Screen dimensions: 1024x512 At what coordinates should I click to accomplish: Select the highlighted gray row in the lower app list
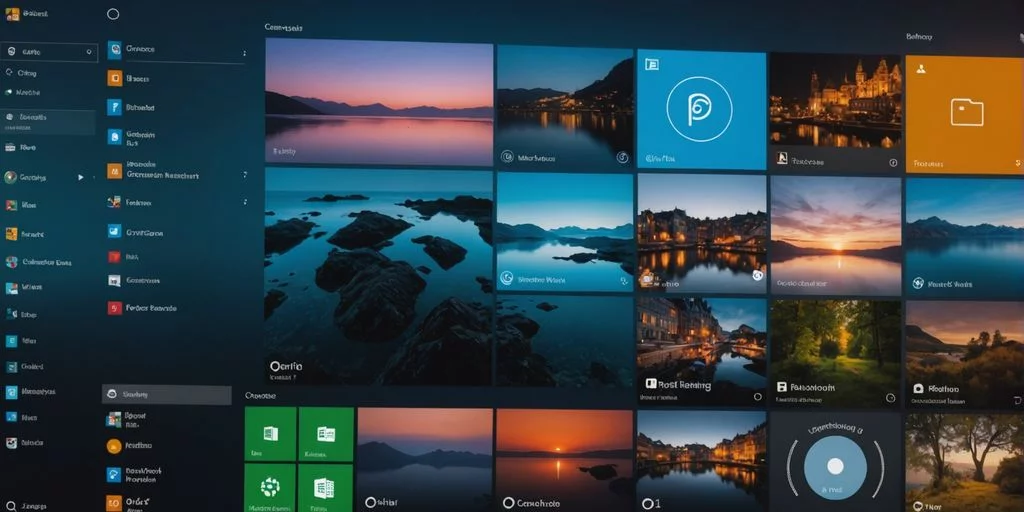tap(167, 395)
